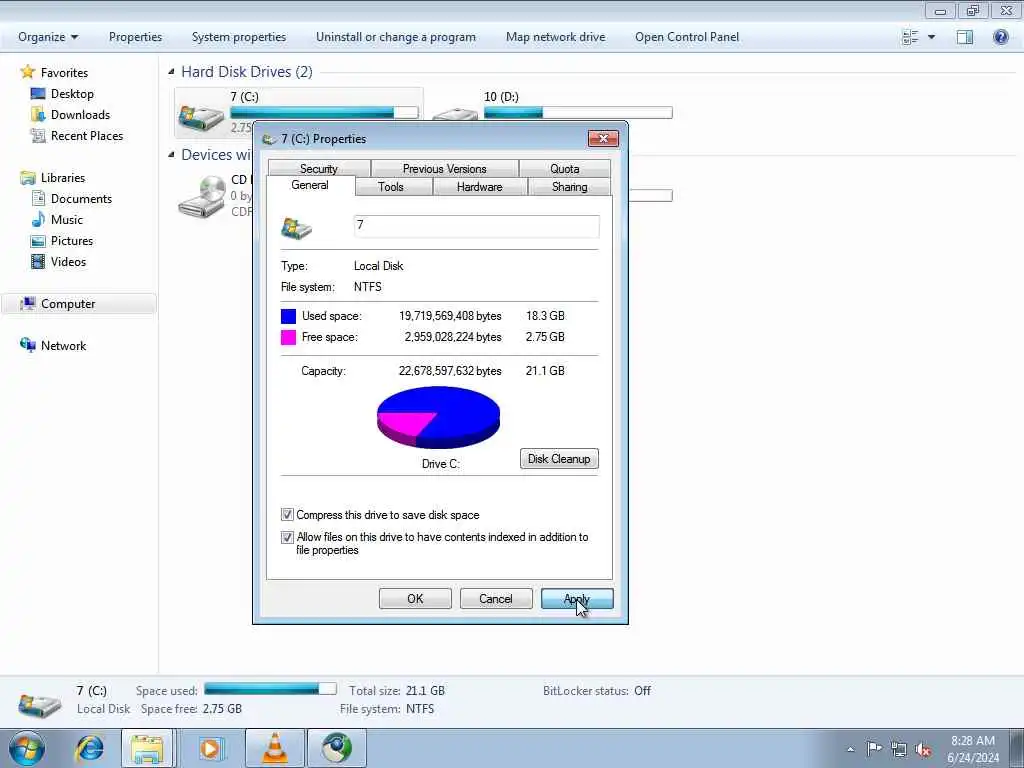Click the blue Used space color swatch
This screenshot has height=768, width=1024.
tap(288, 316)
